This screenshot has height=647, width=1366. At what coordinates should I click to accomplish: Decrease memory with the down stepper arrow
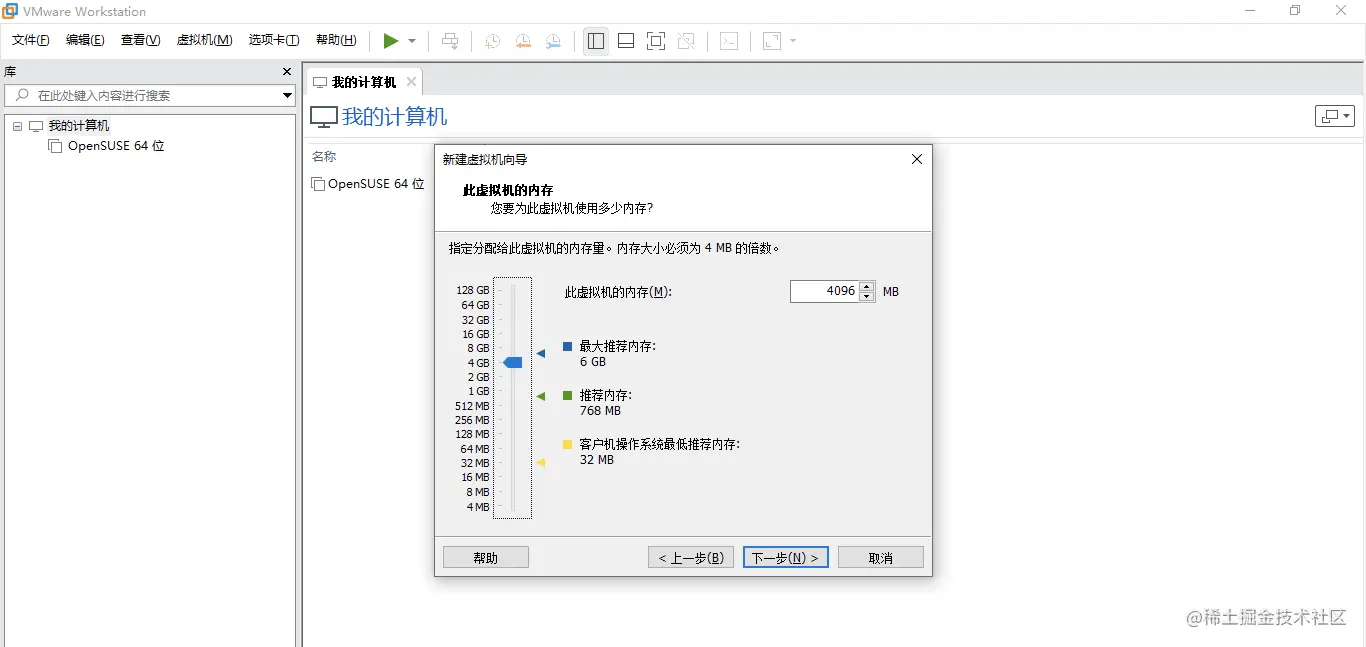click(867, 297)
